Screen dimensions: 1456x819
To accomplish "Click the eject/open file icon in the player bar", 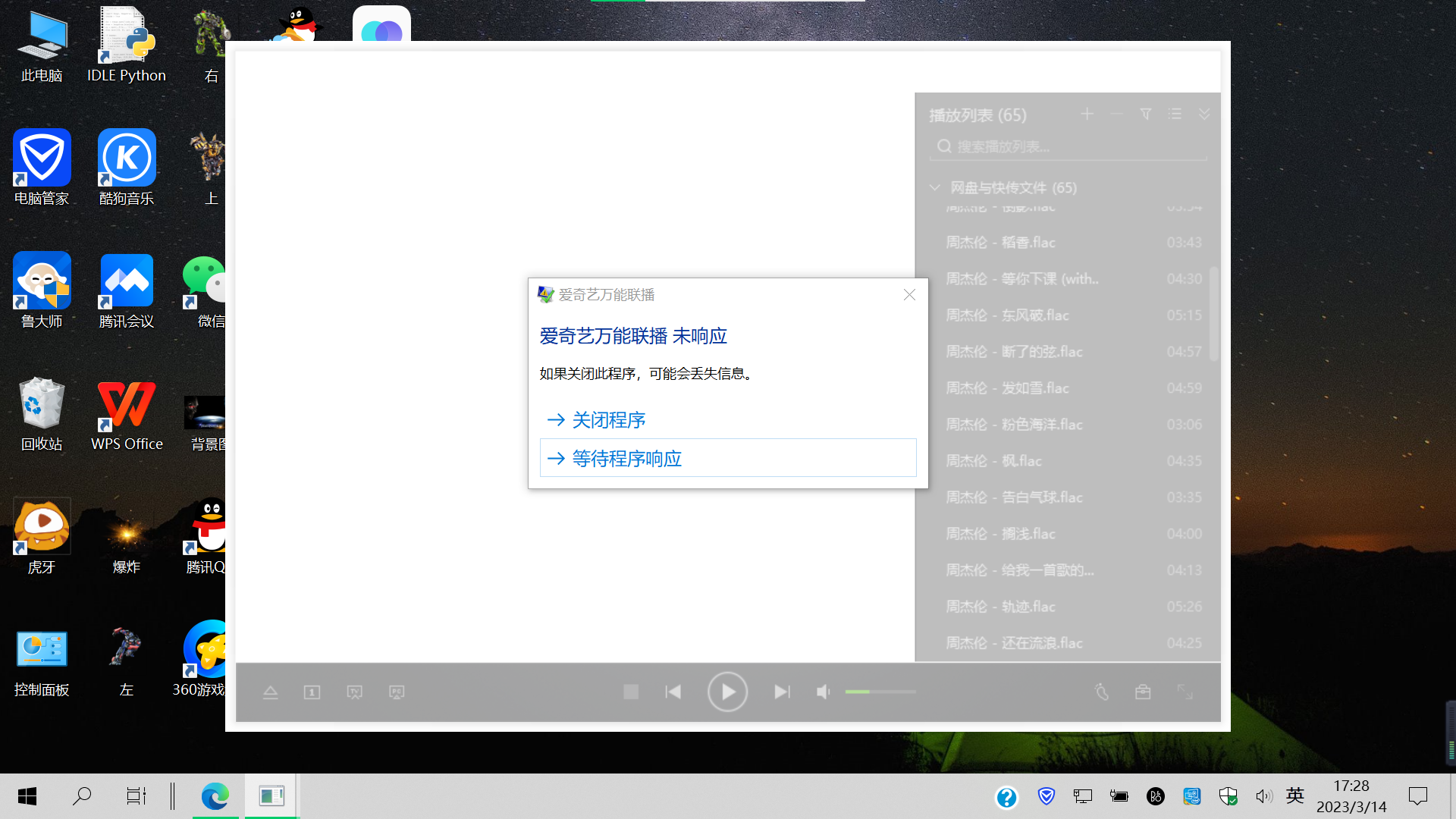I will [271, 692].
